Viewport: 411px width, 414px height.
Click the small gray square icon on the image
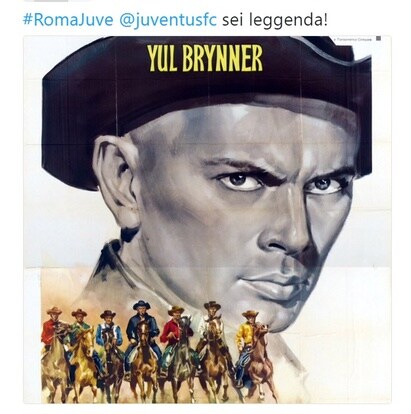tap(378, 39)
